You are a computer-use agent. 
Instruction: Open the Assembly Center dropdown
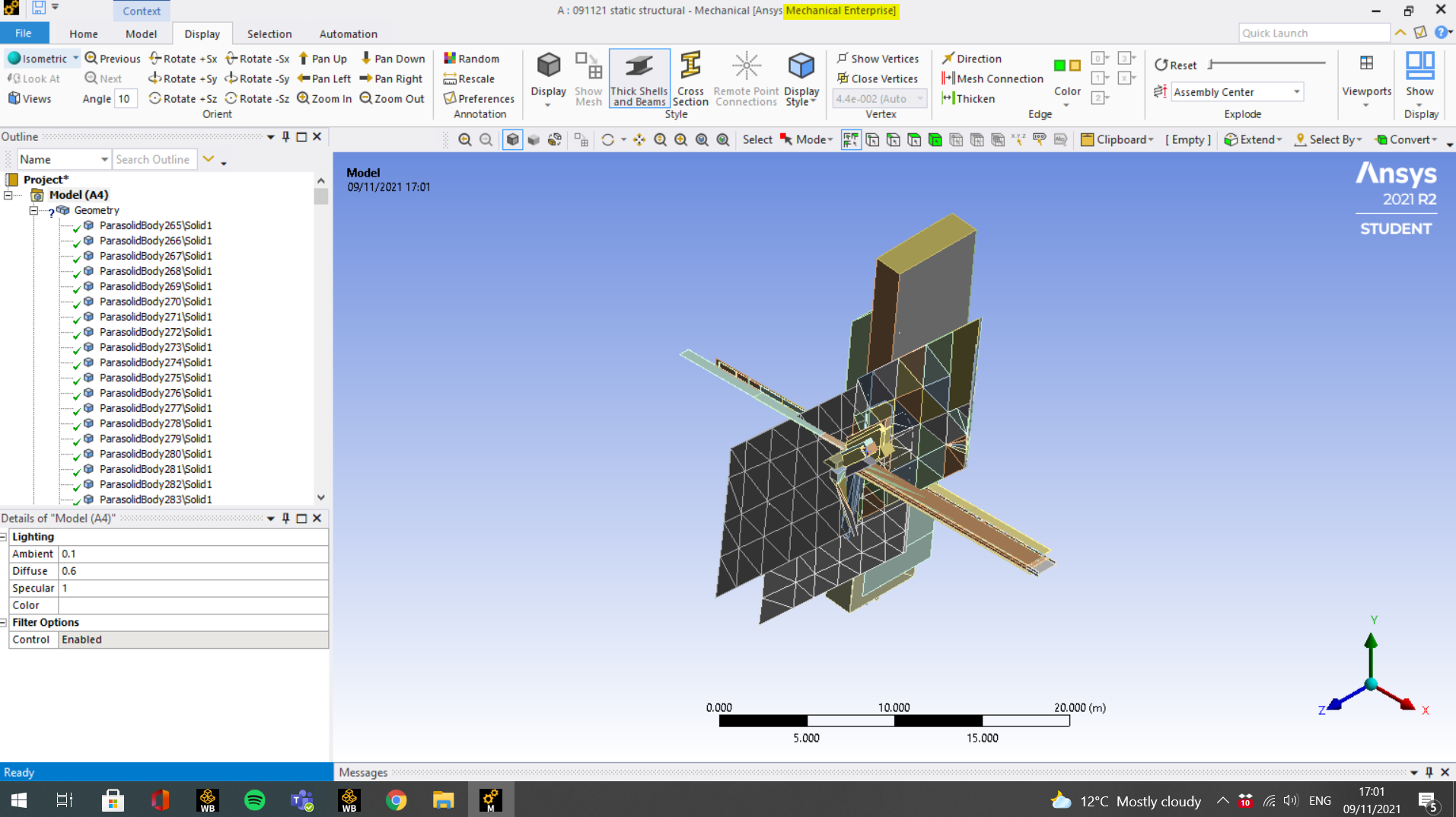[x=1296, y=92]
